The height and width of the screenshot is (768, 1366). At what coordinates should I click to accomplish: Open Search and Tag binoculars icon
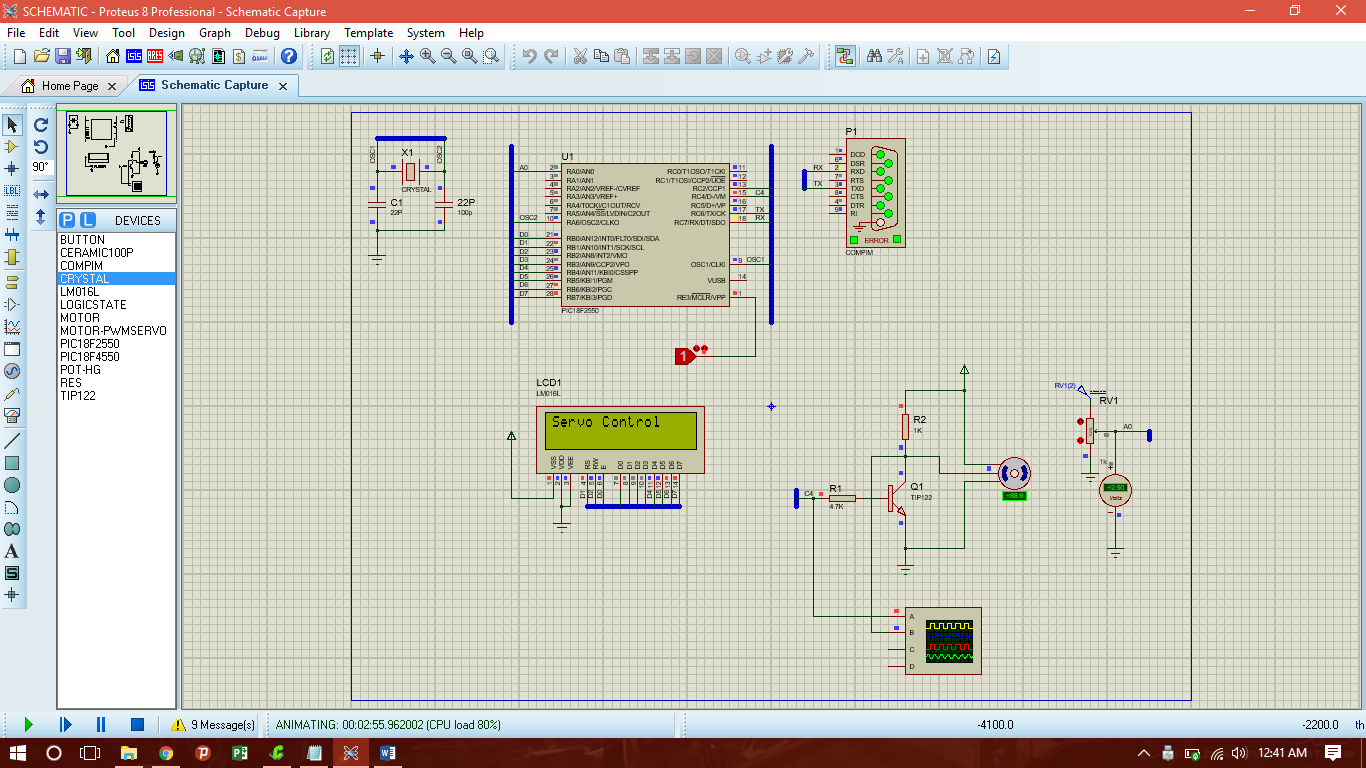pos(874,56)
